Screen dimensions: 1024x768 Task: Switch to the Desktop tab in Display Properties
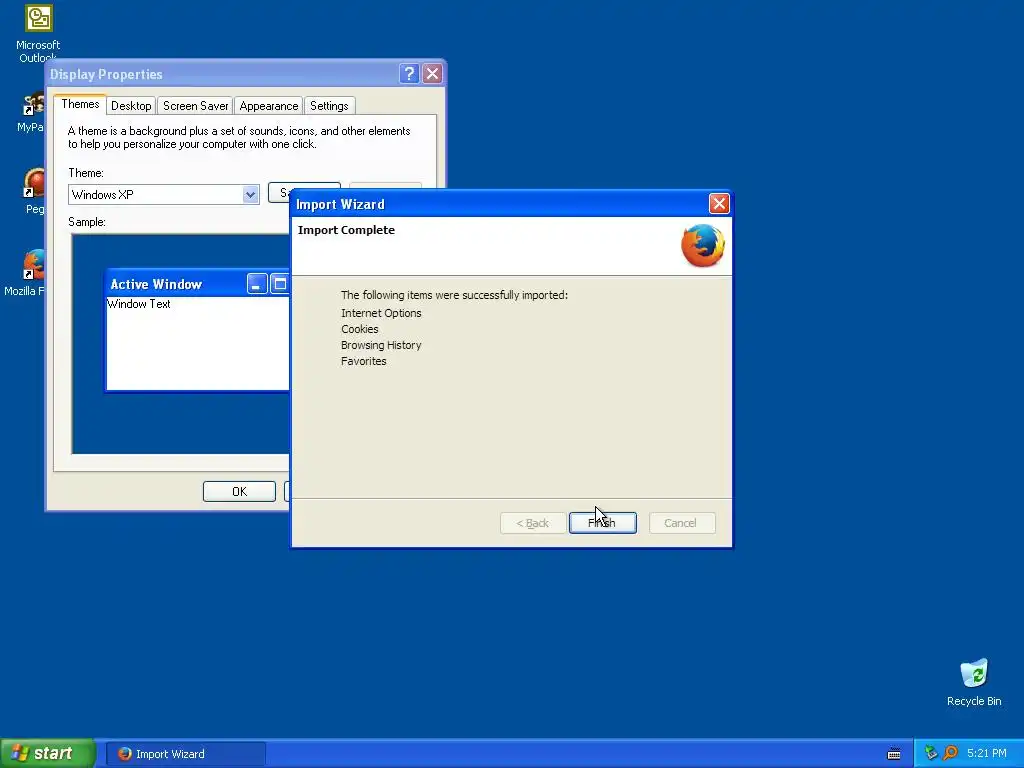pyautogui.click(x=131, y=106)
